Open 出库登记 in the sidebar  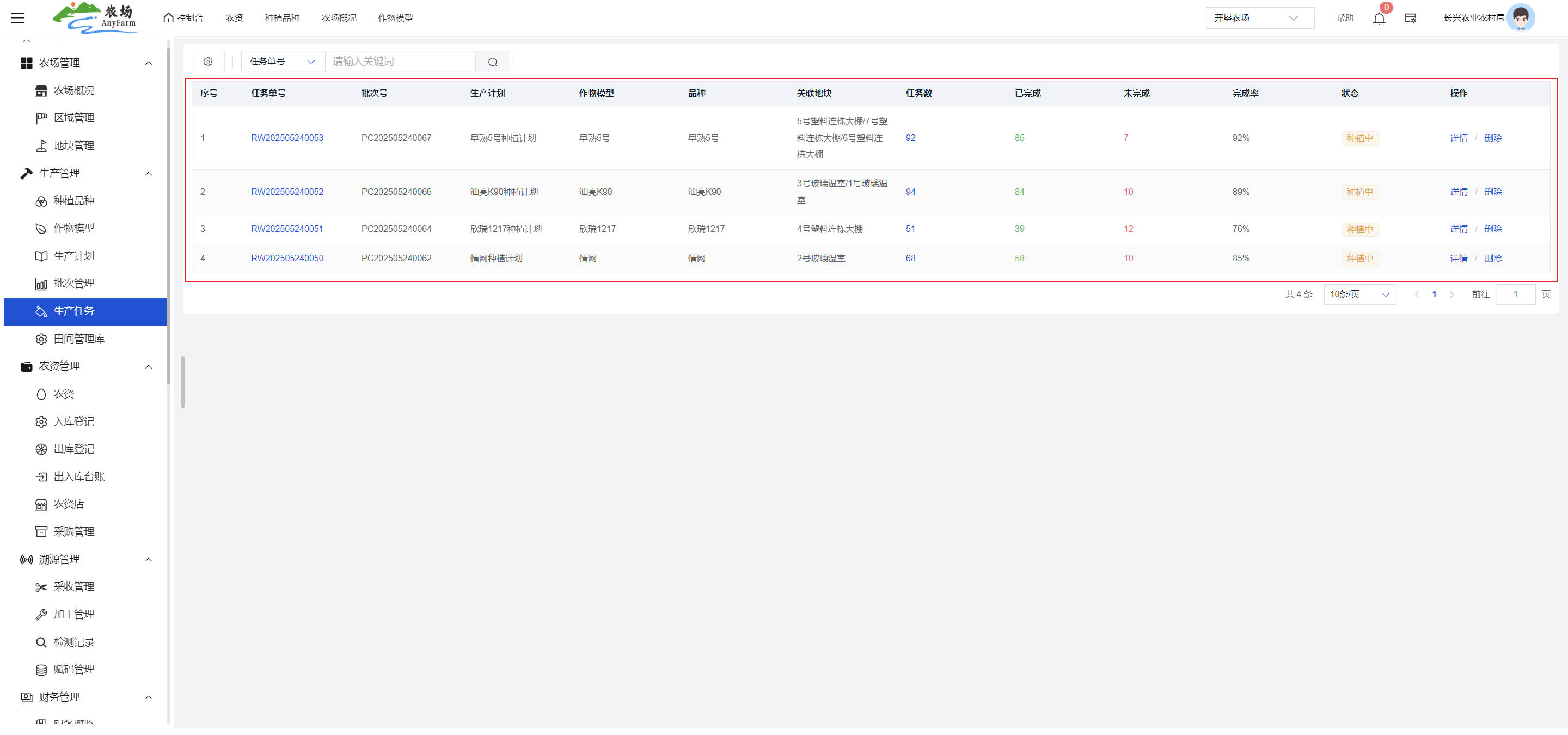point(73,449)
